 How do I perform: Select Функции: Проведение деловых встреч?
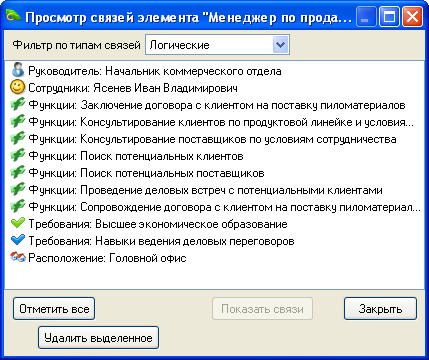pos(205,190)
